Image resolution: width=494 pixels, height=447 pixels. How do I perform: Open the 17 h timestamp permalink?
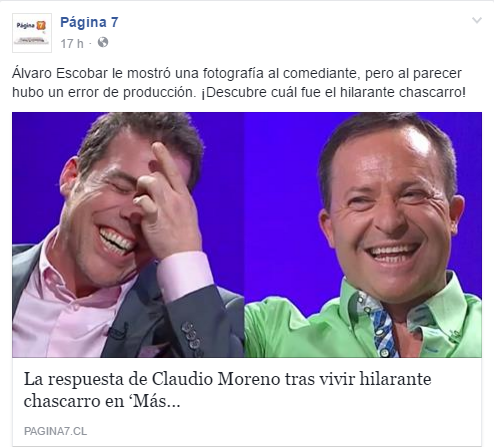pyautogui.click(x=72, y=43)
